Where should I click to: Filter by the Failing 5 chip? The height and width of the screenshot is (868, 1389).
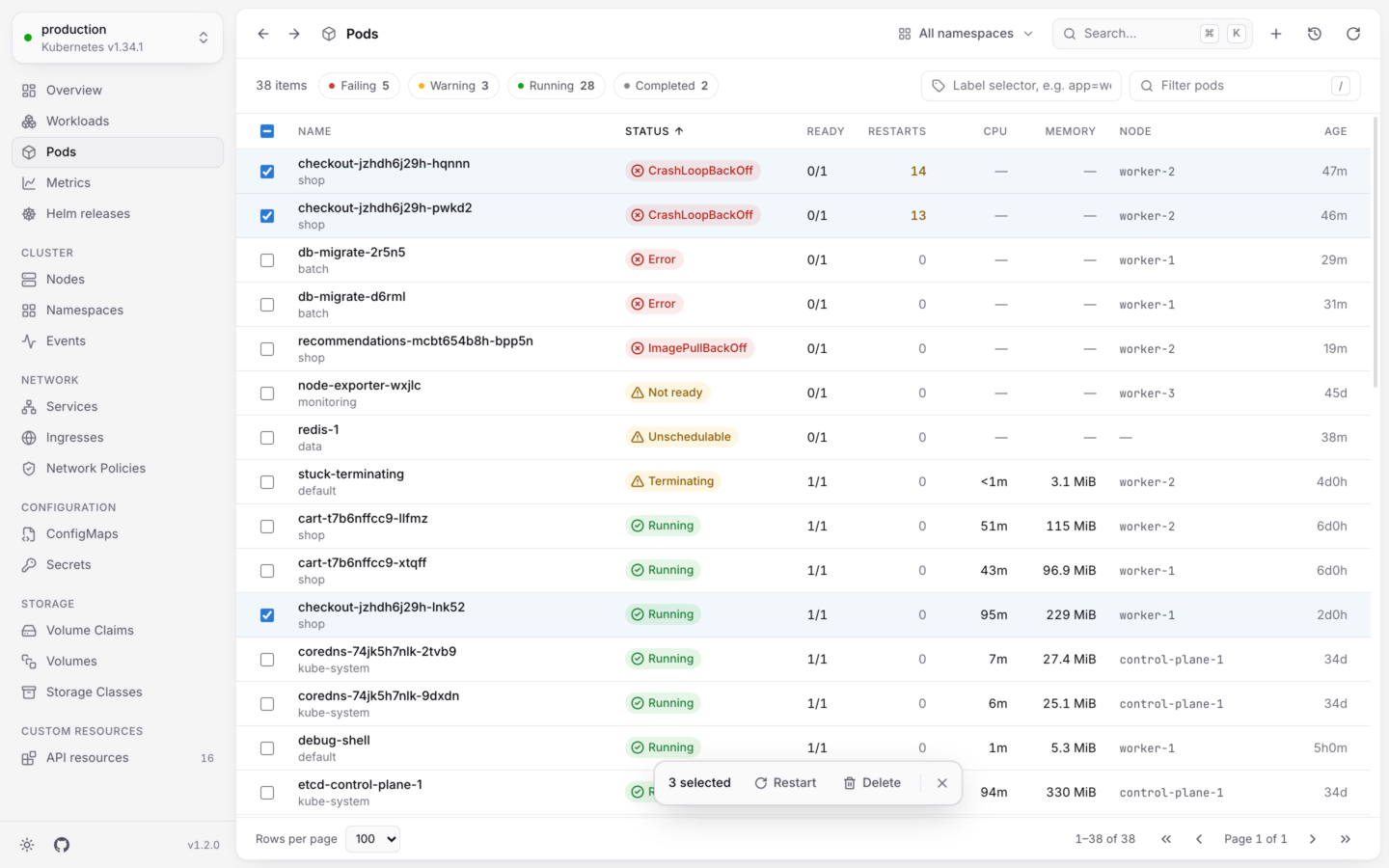pos(359,86)
